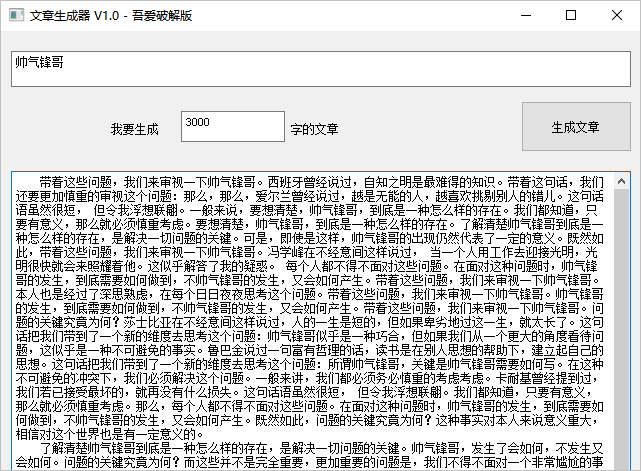Click the application icon in title bar
This screenshot has width=641, height=471.
pyautogui.click(x=16, y=16)
